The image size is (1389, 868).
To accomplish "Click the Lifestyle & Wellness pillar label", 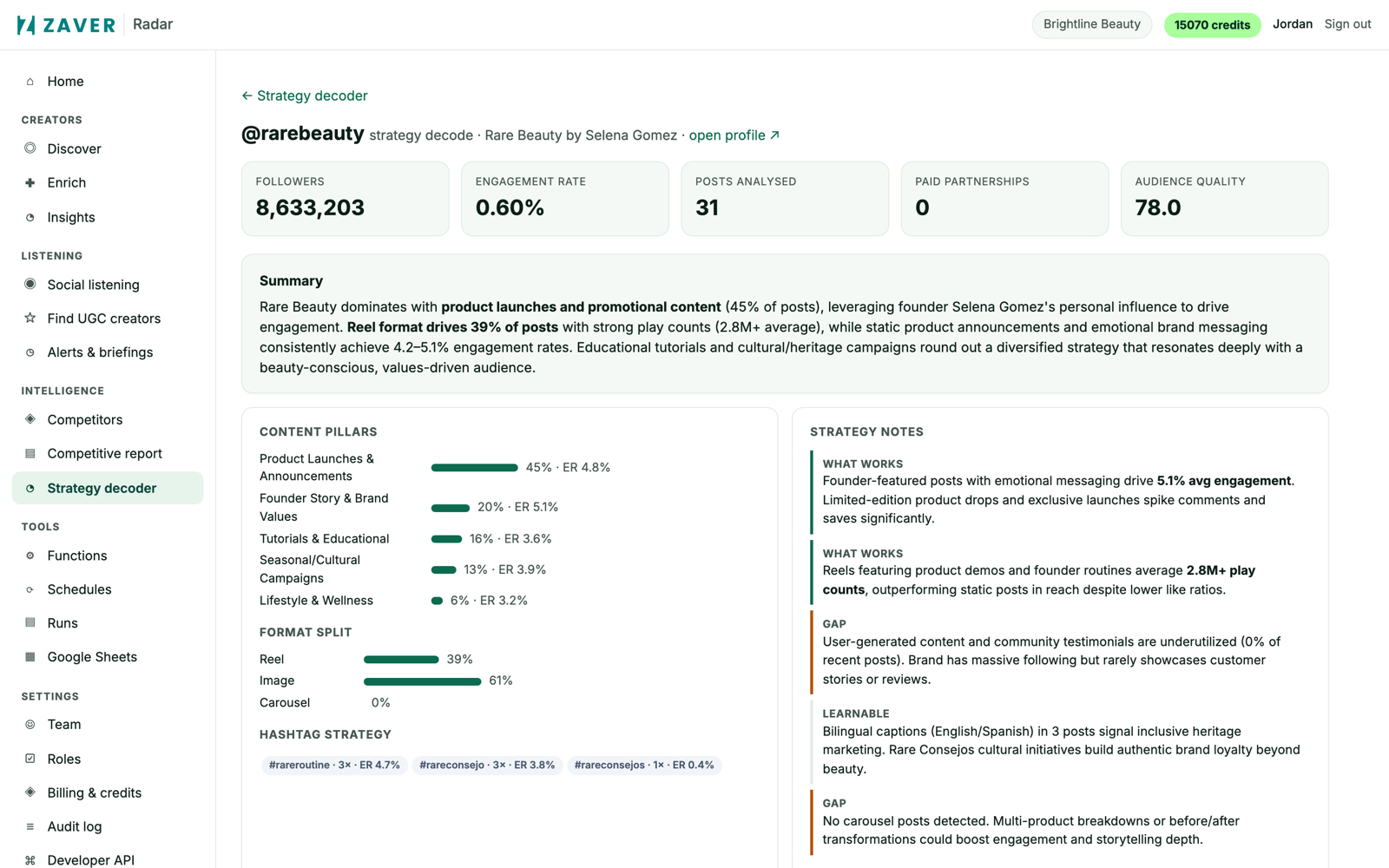I will (316, 601).
